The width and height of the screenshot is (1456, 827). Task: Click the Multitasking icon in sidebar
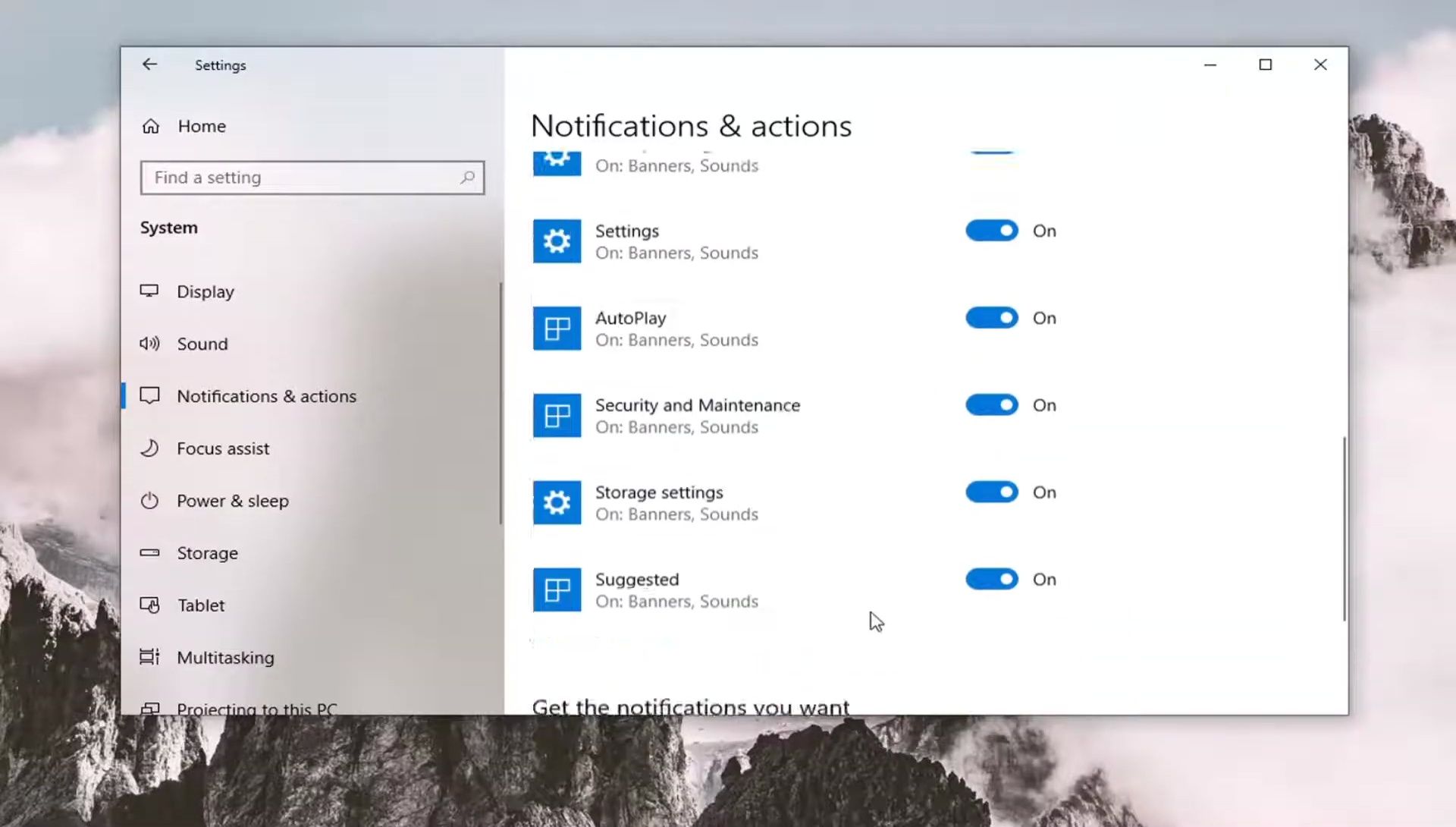(149, 657)
